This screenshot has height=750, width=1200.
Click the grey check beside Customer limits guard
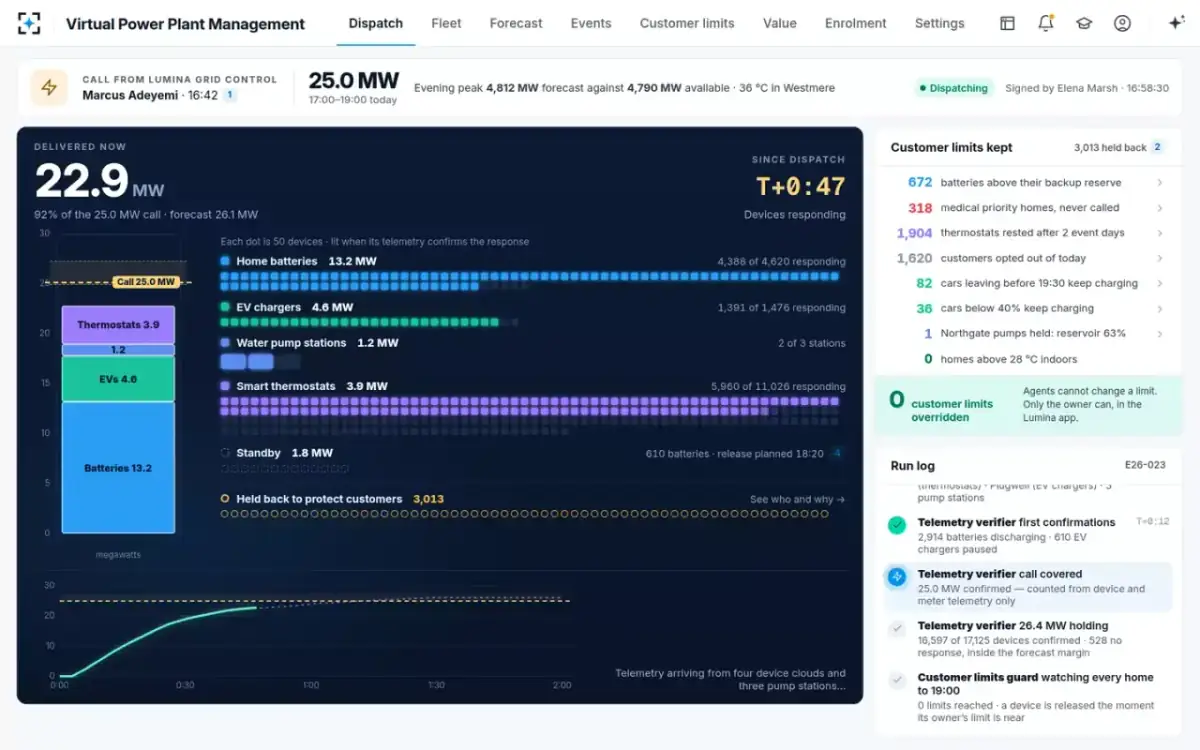(897, 680)
